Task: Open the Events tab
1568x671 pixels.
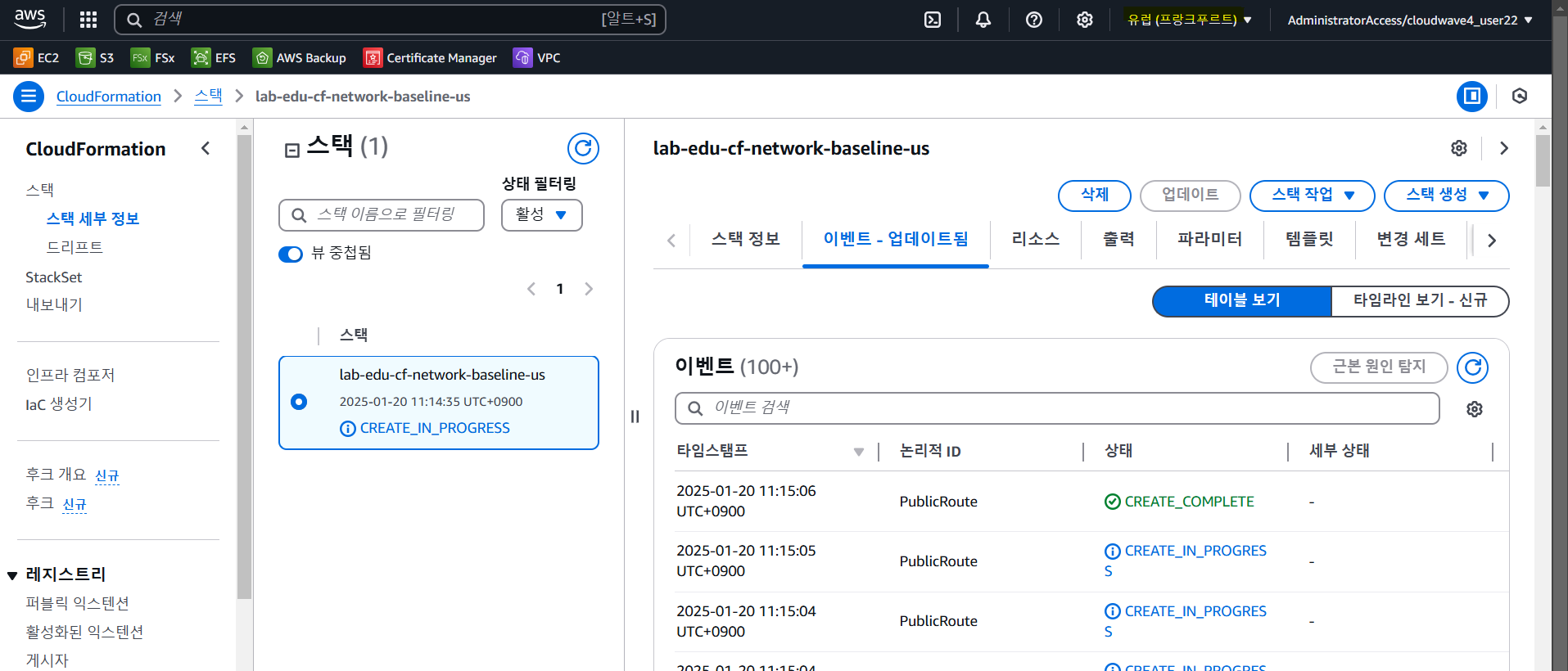Action: pos(896,239)
